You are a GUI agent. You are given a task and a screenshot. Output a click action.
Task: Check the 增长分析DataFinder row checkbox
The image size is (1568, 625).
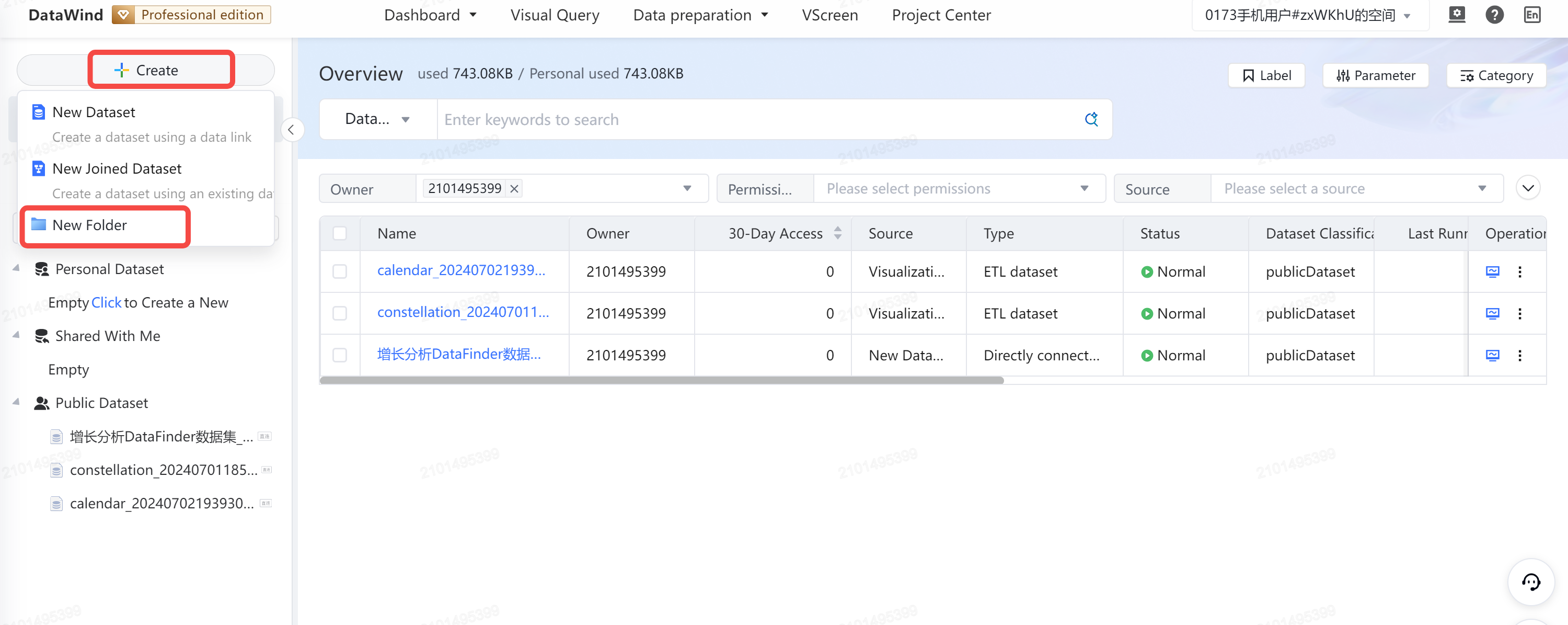(x=340, y=355)
